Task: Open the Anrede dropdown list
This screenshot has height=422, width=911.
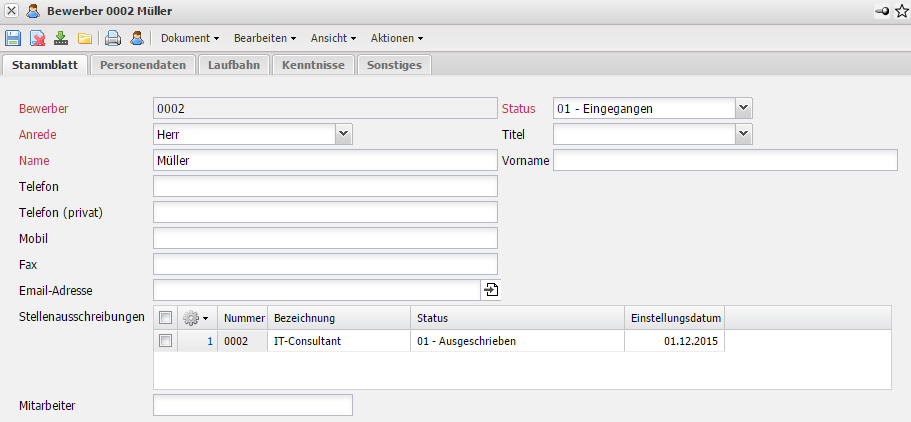Action: click(343, 133)
